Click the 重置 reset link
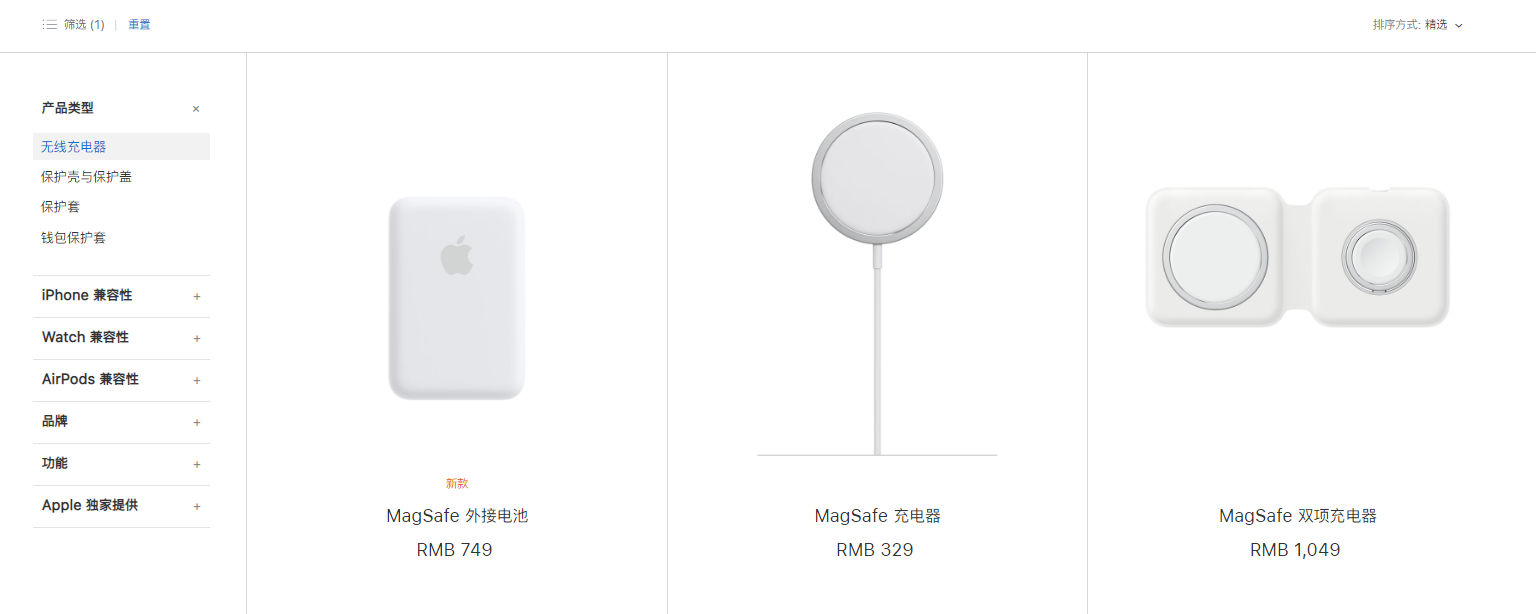This screenshot has height=614, width=1536. point(139,25)
